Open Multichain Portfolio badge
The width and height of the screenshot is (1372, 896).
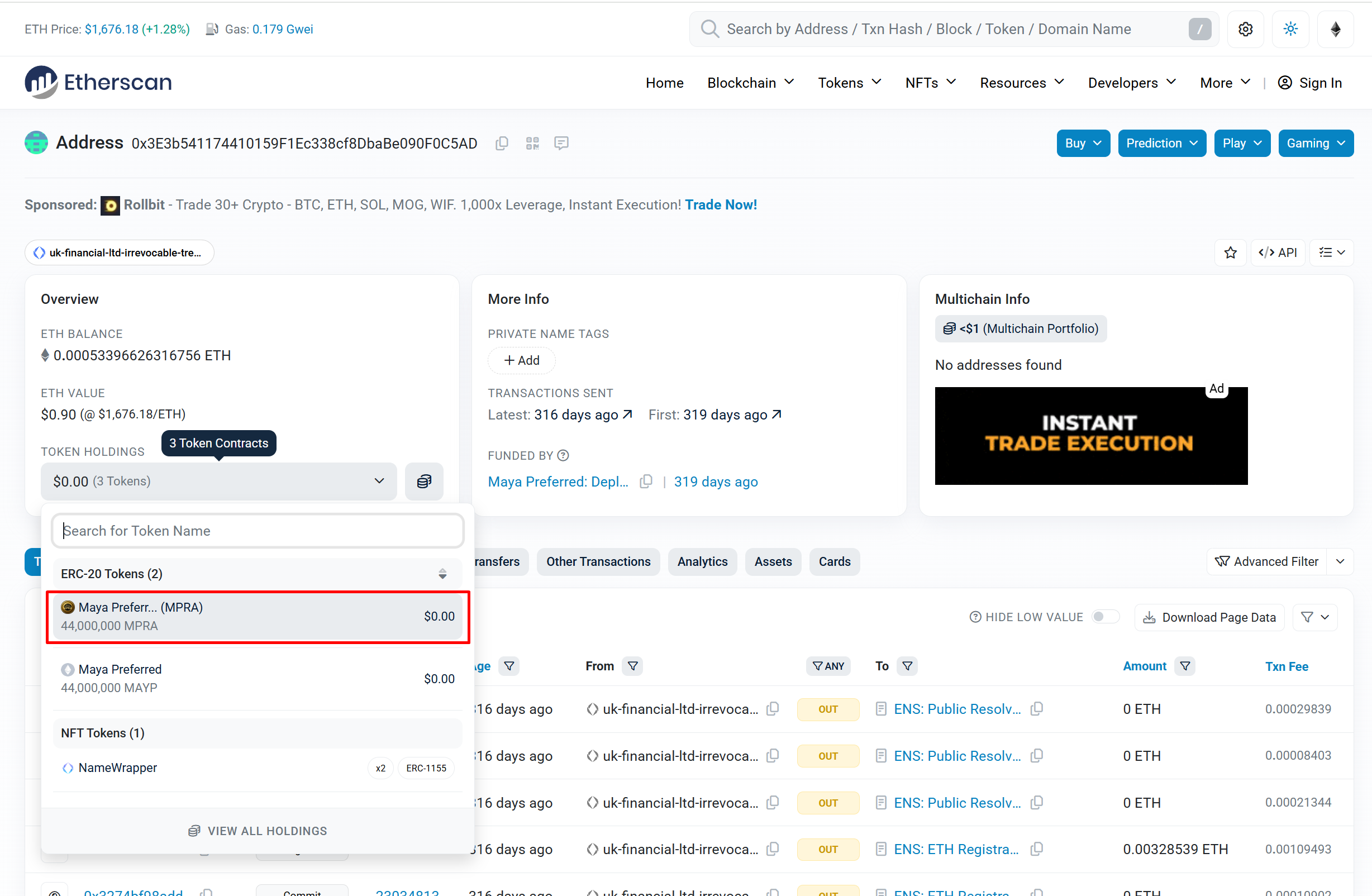pyautogui.click(x=1021, y=328)
